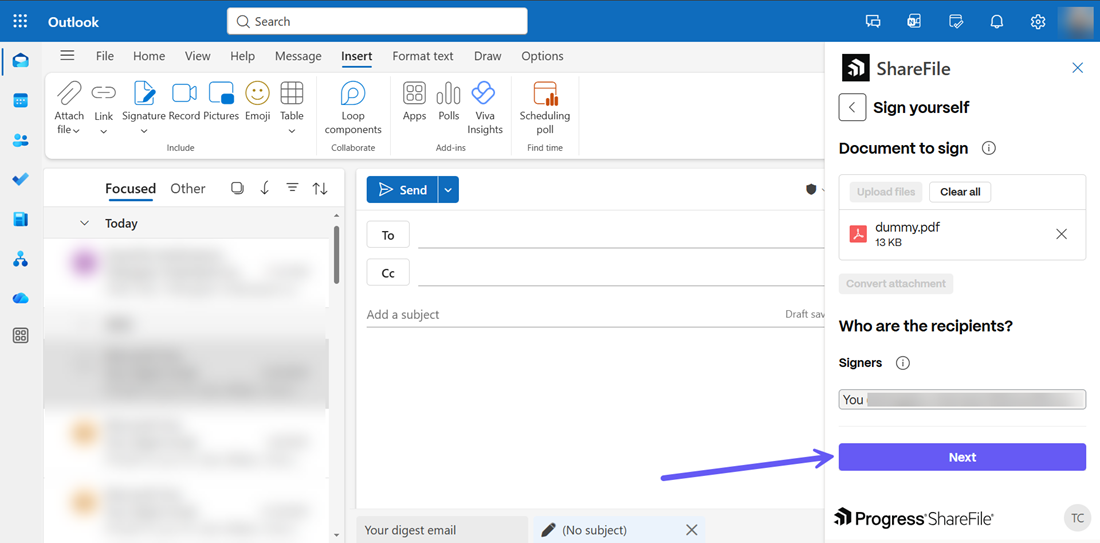Screen dimensions: 1100x543
Task: Switch to the Message tab
Action: [x=298, y=56]
